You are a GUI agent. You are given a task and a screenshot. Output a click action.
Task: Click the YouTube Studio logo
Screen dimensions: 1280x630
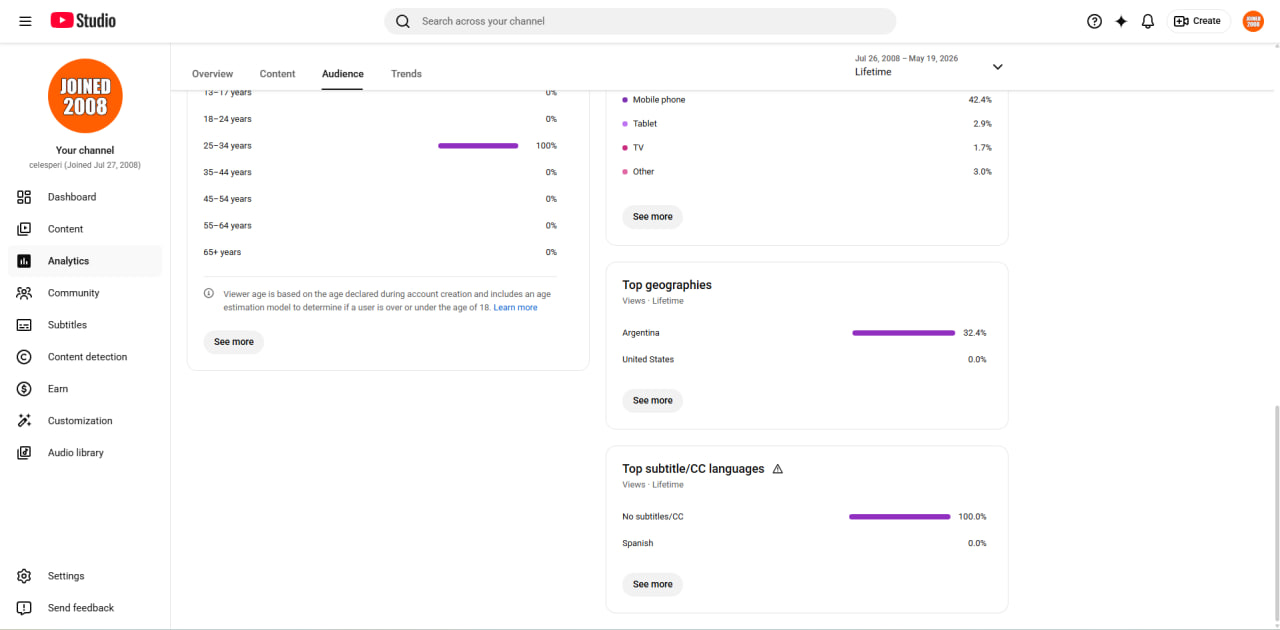pos(83,21)
